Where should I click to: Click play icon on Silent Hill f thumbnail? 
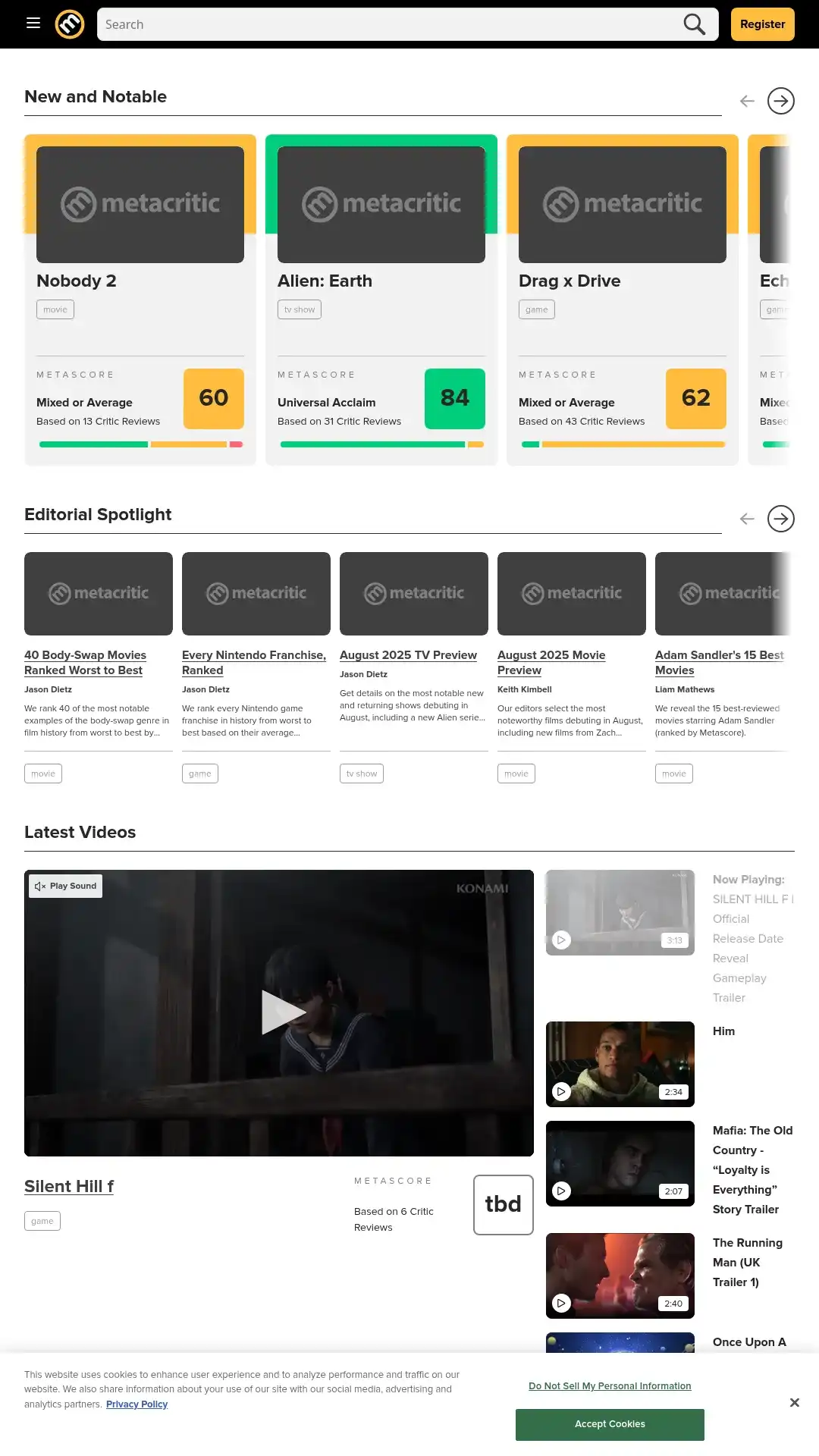coord(561,940)
